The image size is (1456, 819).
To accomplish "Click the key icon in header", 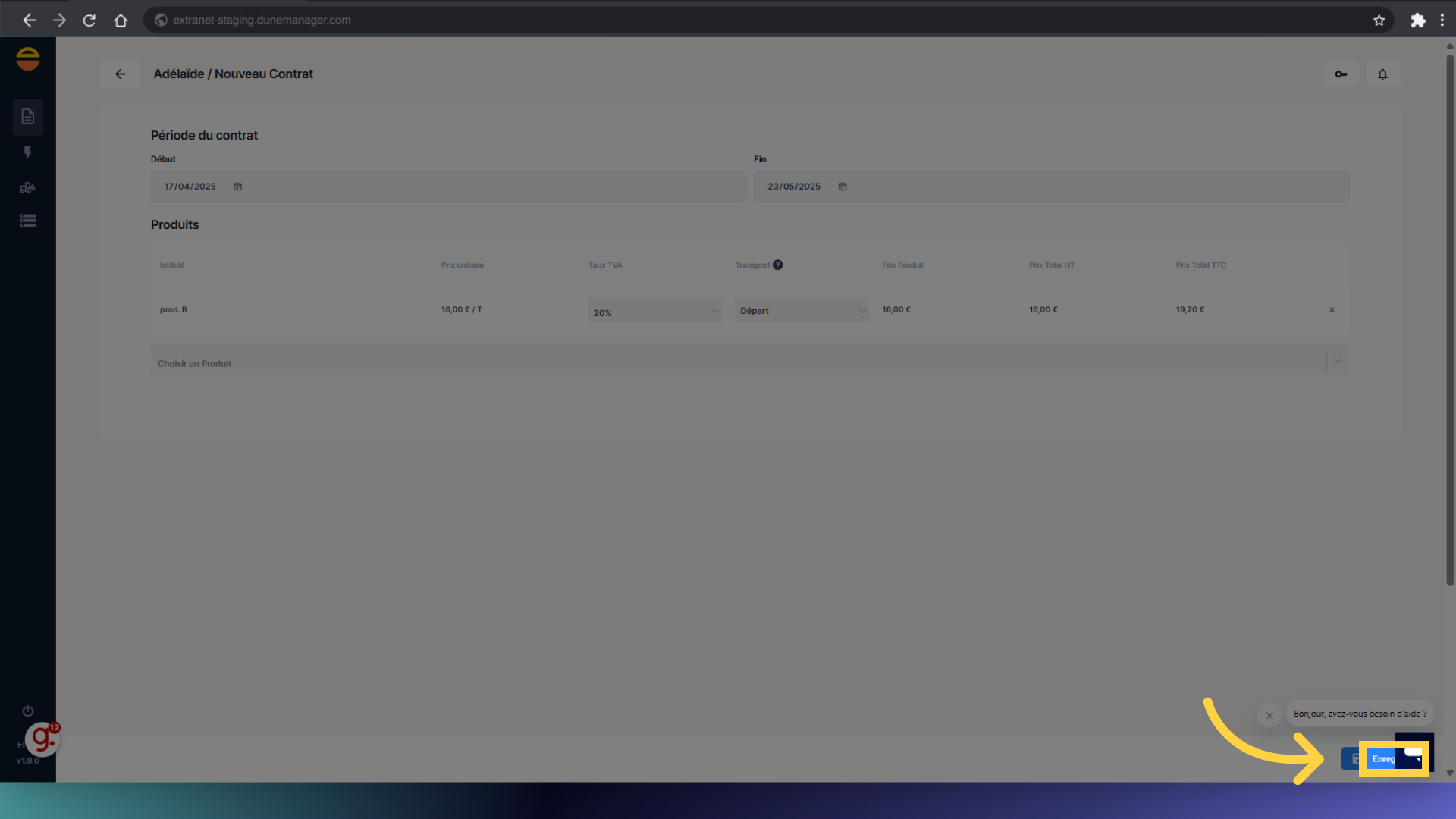I will (x=1341, y=74).
